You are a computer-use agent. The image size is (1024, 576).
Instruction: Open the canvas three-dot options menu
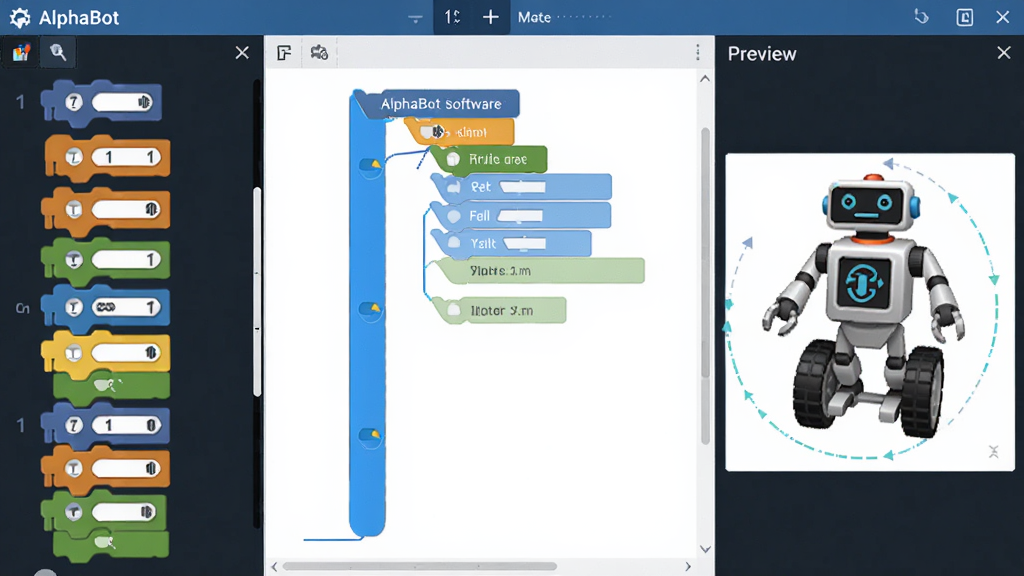pos(697,53)
